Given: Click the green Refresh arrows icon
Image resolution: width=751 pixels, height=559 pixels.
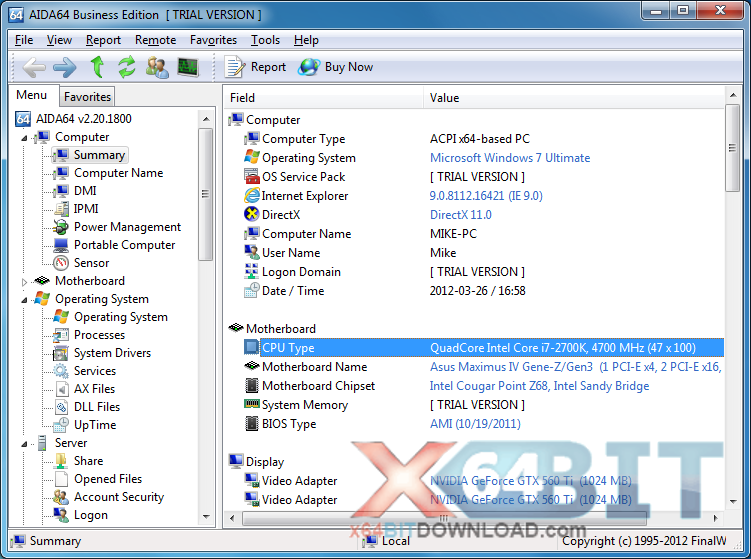Looking at the screenshot, I should 127,67.
